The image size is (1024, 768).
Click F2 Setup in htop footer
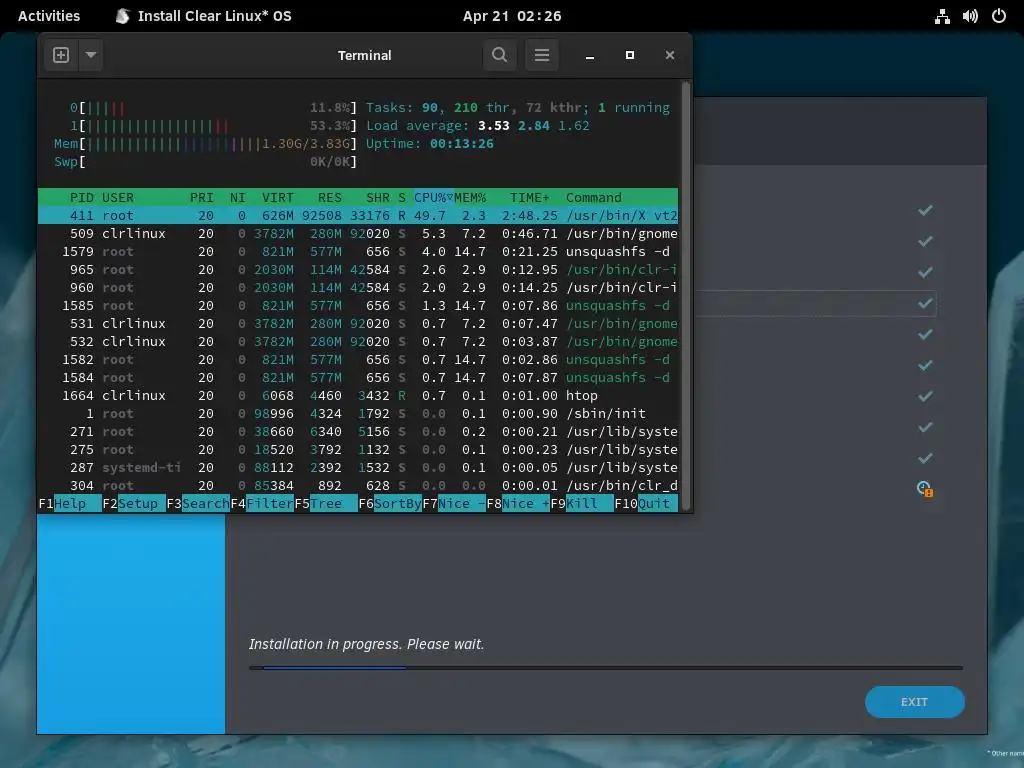coord(135,504)
